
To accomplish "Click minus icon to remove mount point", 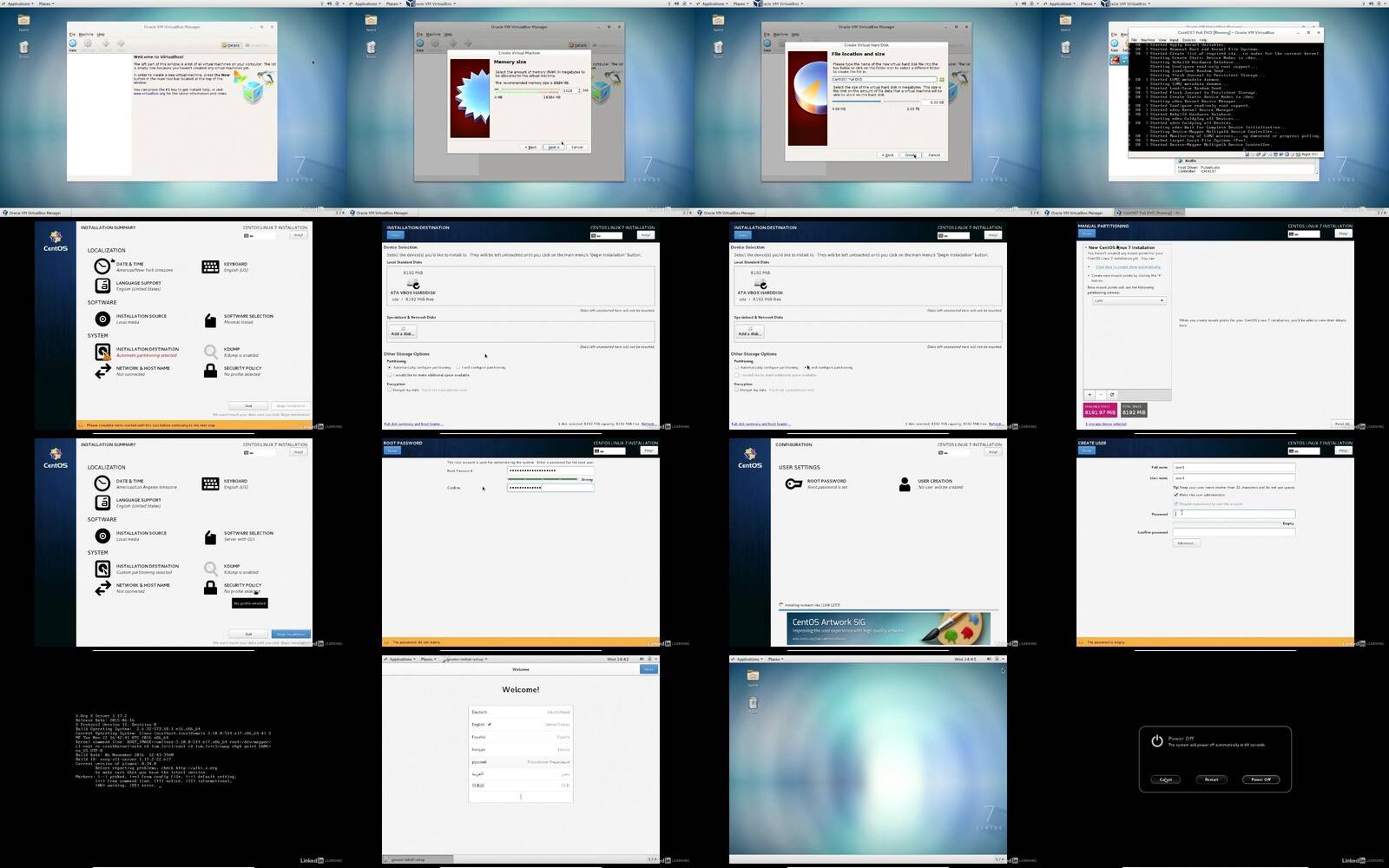I will click(x=1101, y=394).
